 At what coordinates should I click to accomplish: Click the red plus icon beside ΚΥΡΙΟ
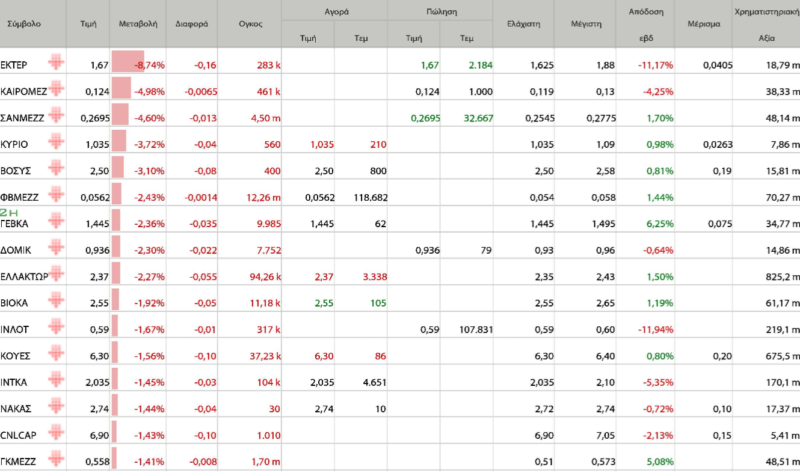56,141
